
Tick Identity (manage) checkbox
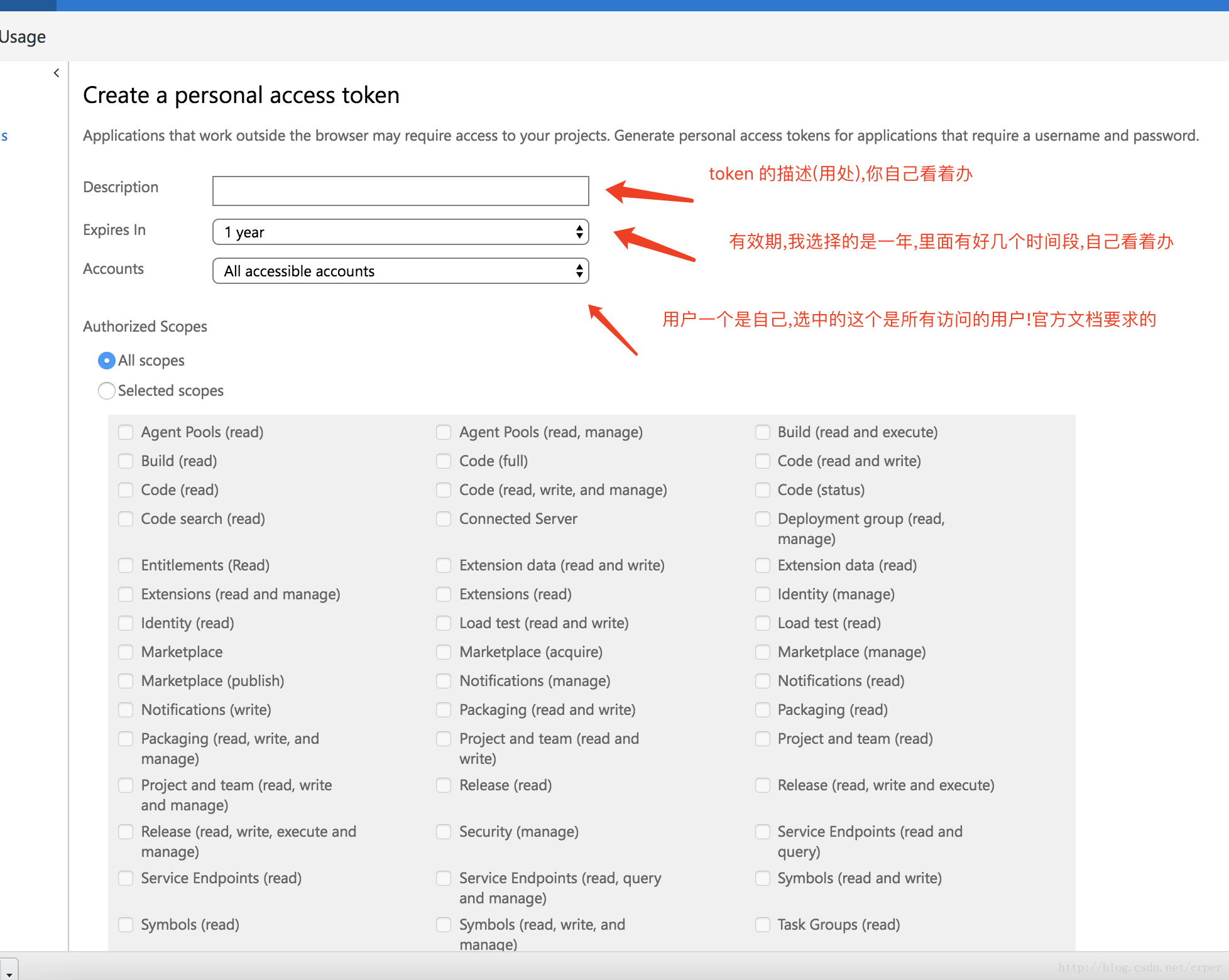pyautogui.click(x=763, y=594)
